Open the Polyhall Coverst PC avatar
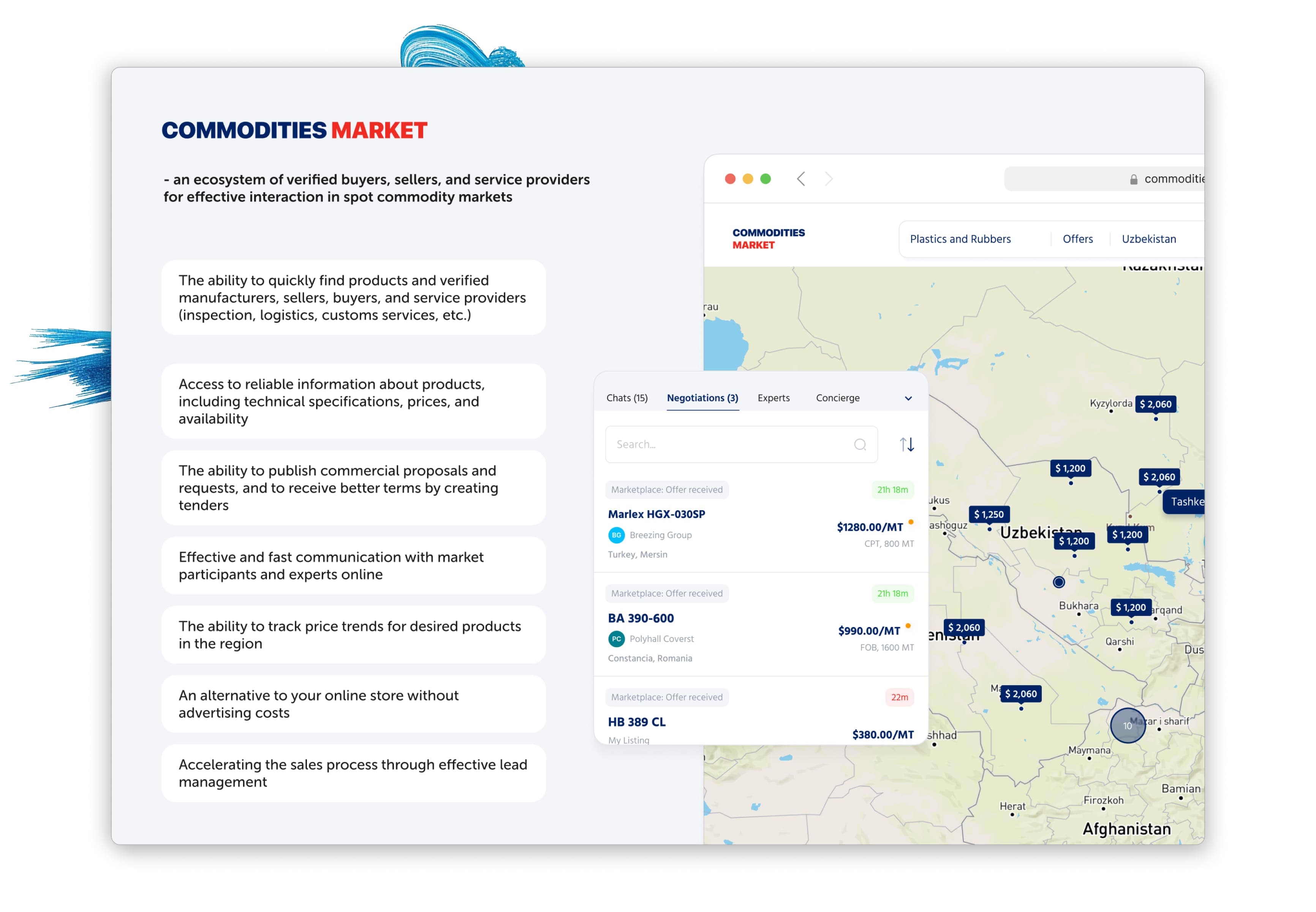Screen dimensions: 1316x912 [x=616, y=639]
